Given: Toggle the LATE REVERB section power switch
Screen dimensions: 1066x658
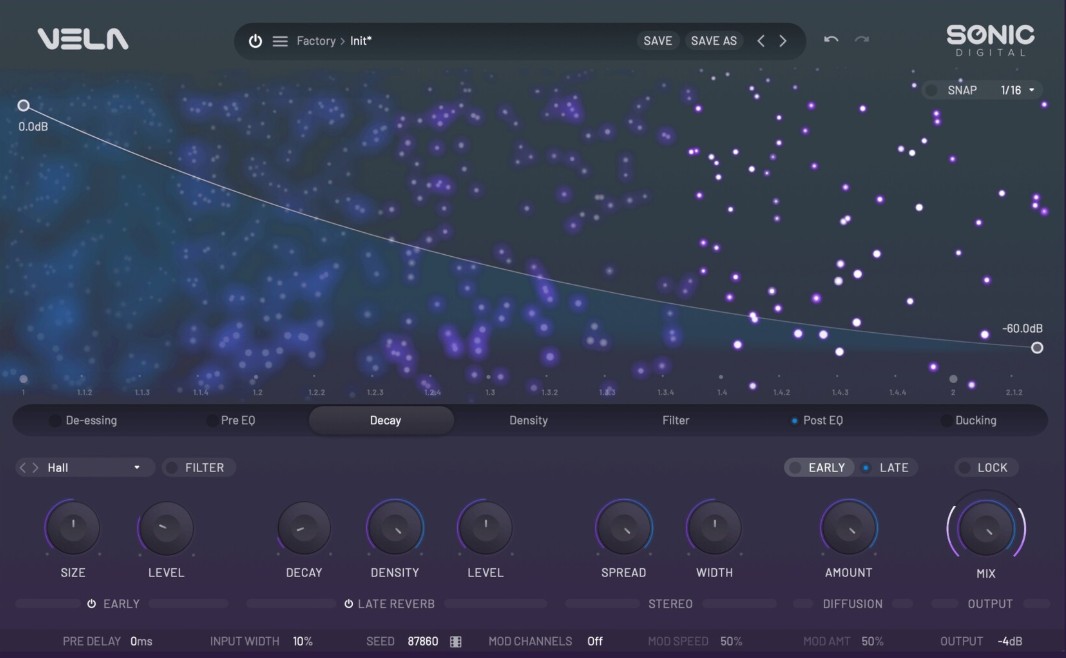Looking at the screenshot, I should pos(348,603).
